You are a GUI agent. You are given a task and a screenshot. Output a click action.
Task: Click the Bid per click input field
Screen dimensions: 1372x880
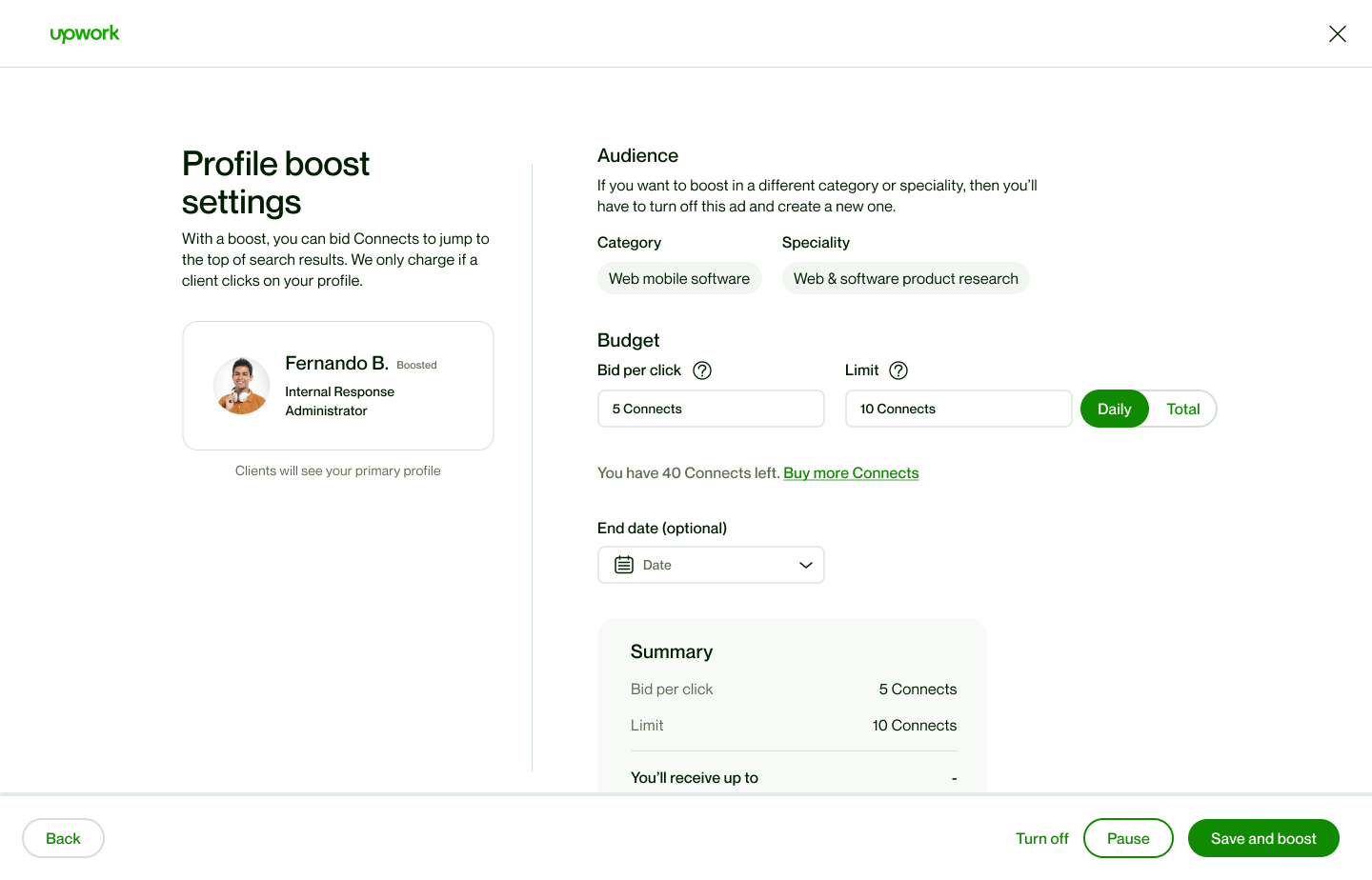click(711, 409)
